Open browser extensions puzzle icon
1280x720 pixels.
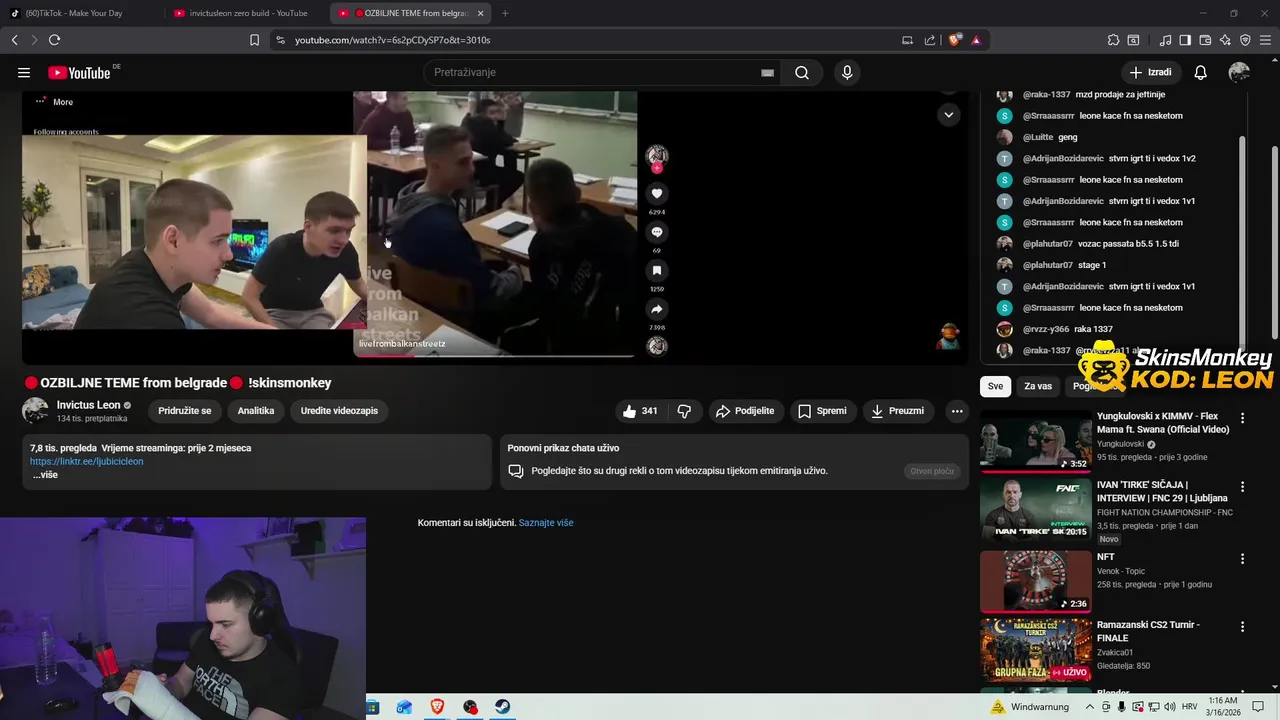point(1113,40)
